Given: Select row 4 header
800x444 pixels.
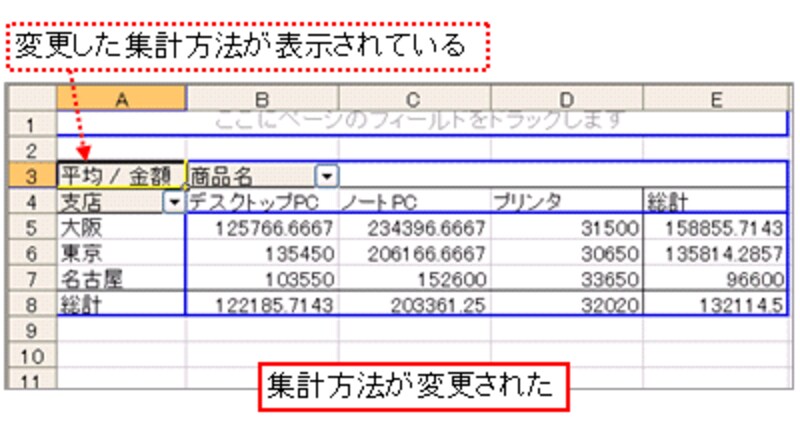Looking at the screenshot, I should (32, 202).
